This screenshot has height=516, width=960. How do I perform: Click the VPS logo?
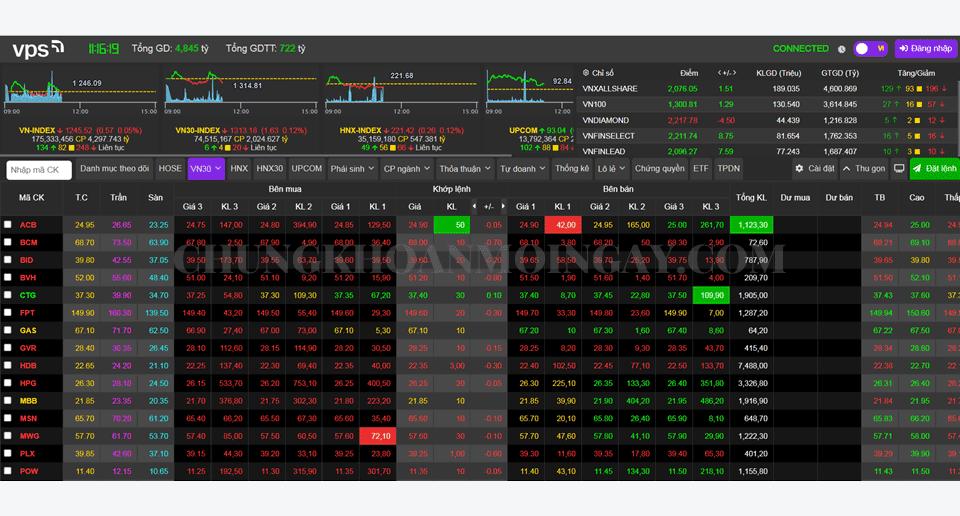[x=38, y=49]
